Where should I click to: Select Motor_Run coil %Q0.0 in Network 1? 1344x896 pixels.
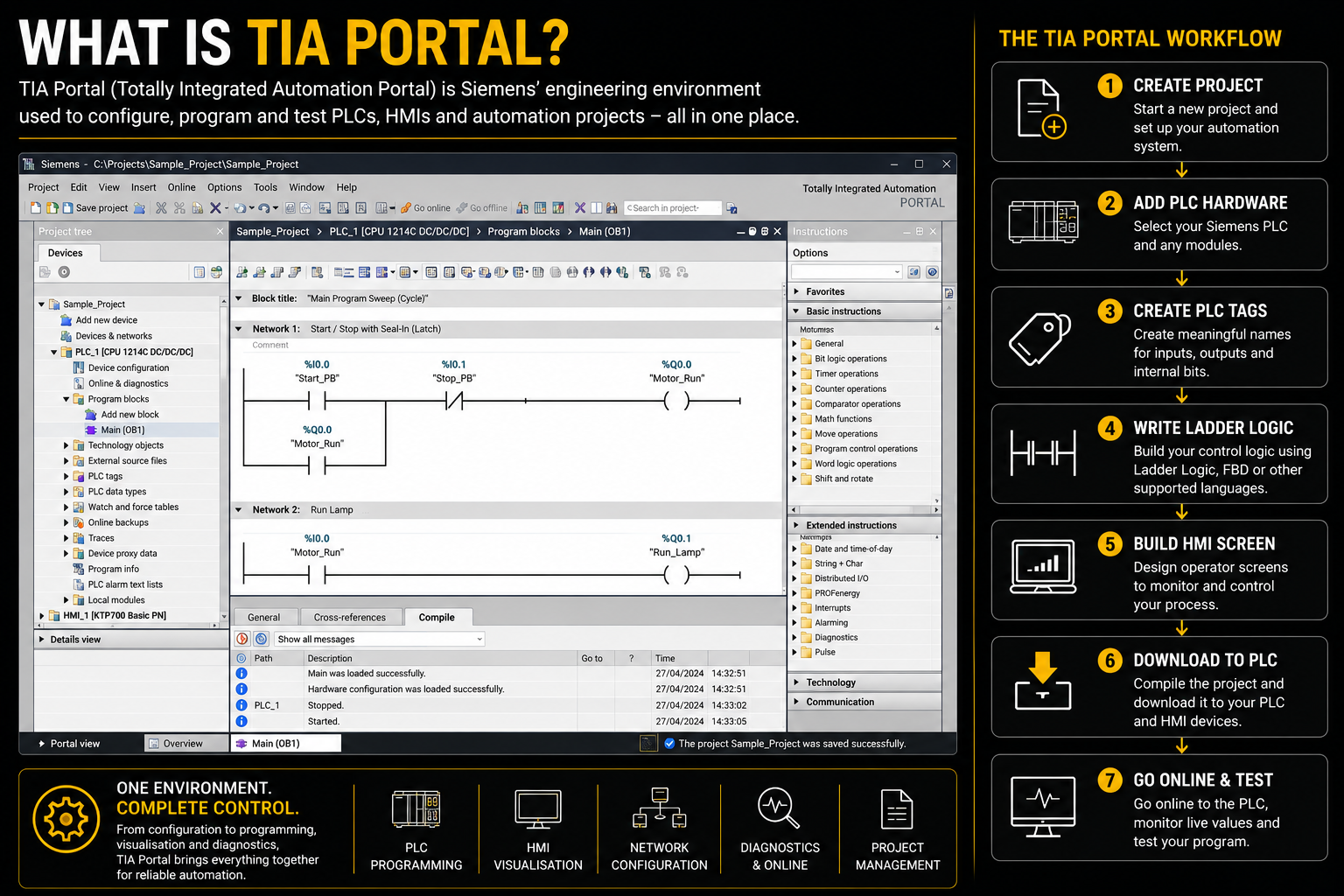[x=676, y=401]
